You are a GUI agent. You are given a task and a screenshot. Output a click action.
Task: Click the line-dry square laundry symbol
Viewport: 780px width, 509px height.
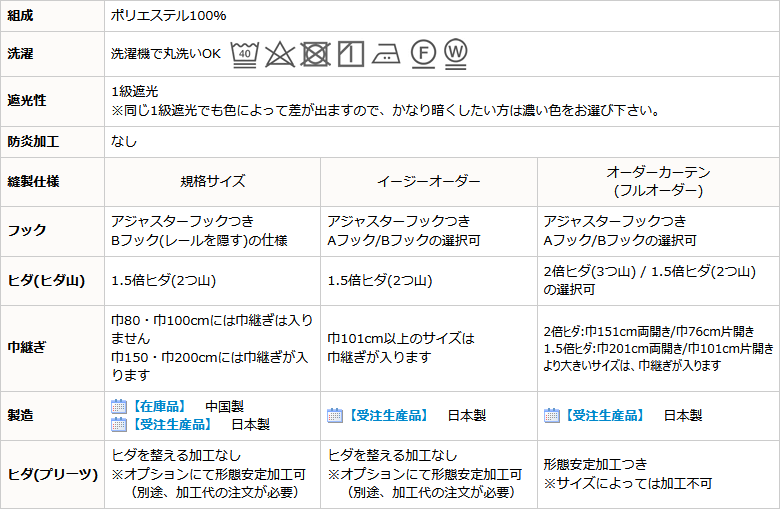click(350, 53)
